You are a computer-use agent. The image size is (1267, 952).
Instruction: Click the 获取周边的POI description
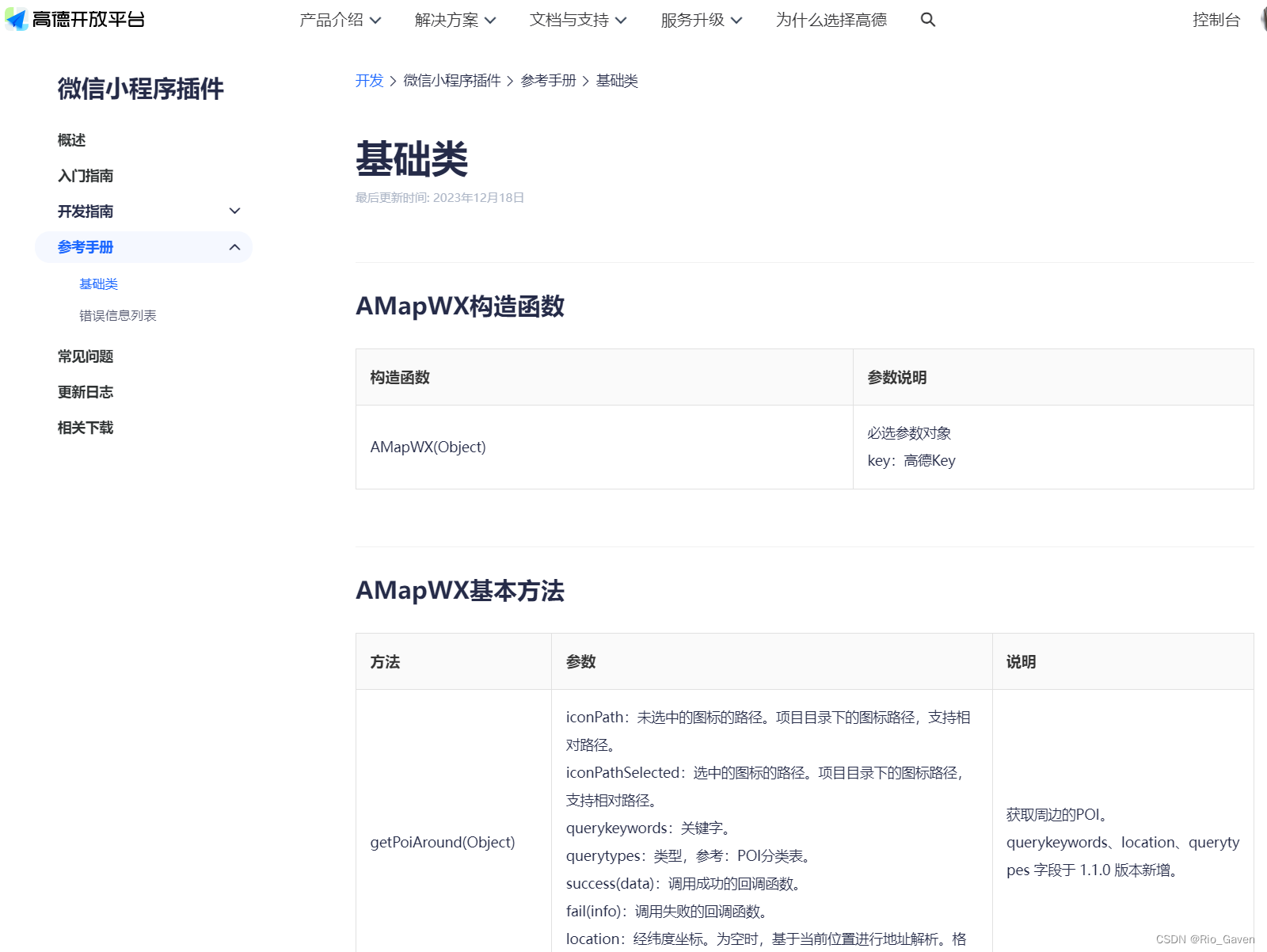tap(1059, 815)
